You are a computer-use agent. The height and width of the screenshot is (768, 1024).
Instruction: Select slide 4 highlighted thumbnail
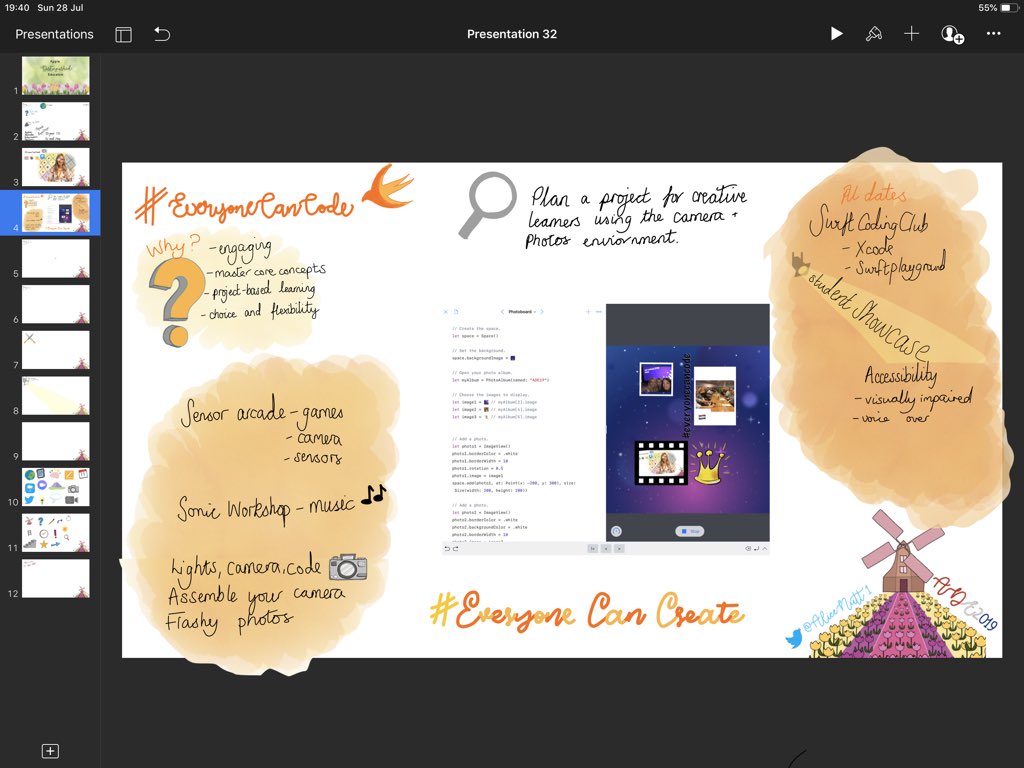56,212
